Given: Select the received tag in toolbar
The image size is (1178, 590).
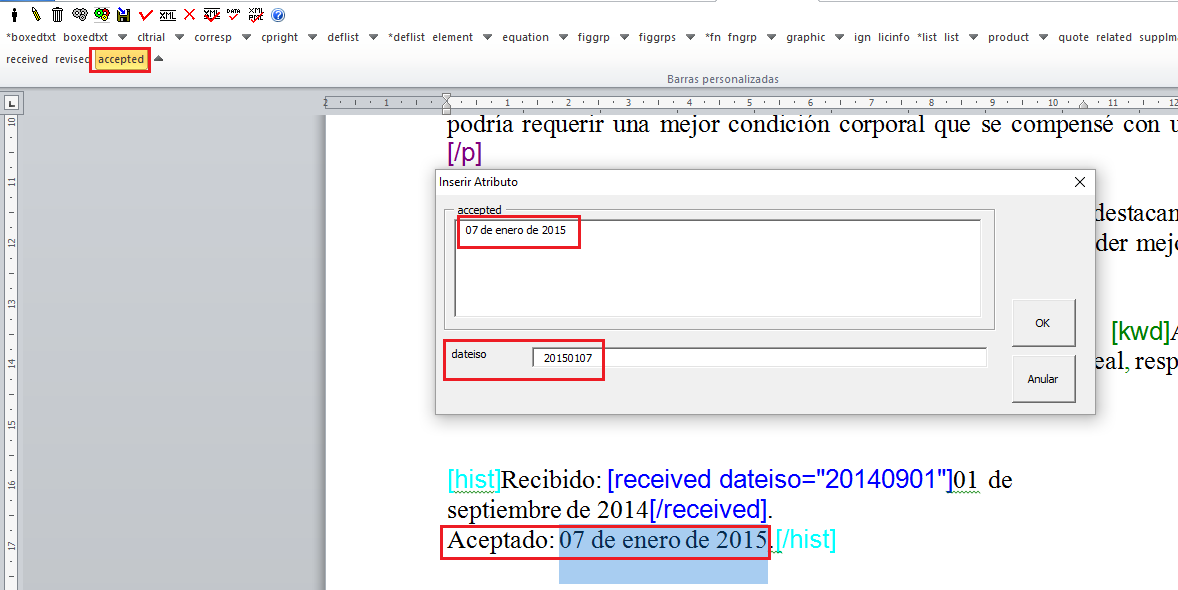Looking at the screenshot, I should pyautogui.click(x=27, y=59).
